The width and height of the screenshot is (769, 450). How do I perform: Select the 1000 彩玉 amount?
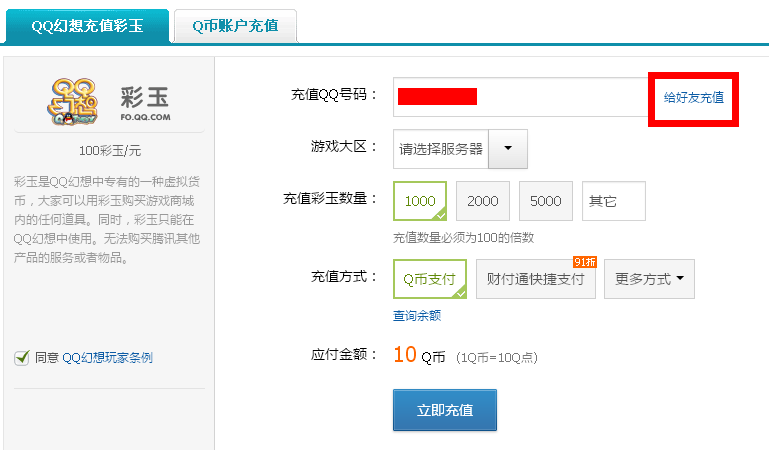point(420,201)
